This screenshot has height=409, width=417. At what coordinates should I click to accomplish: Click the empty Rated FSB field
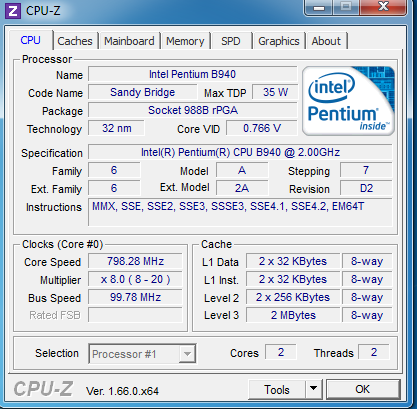point(135,315)
